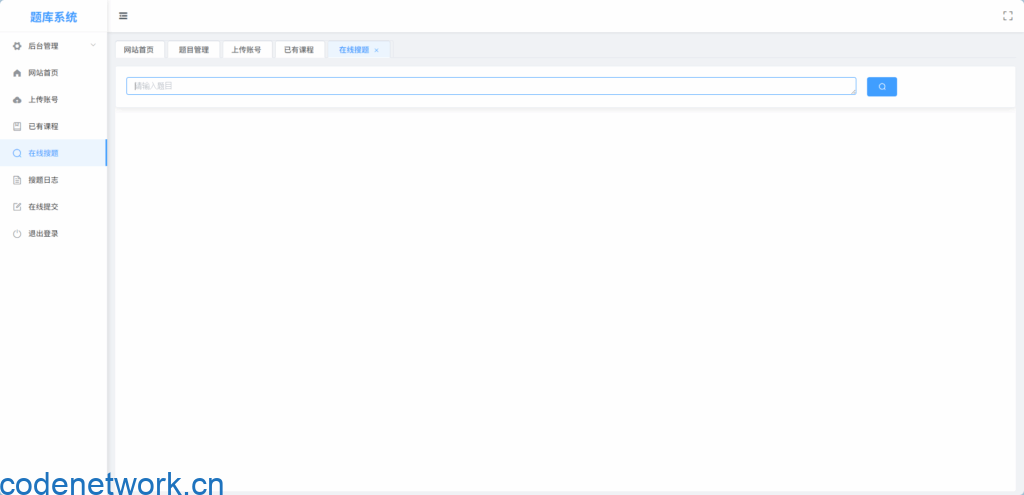1024x495 pixels.
Task: Select the 已有课程 tab
Action: [299, 50]
